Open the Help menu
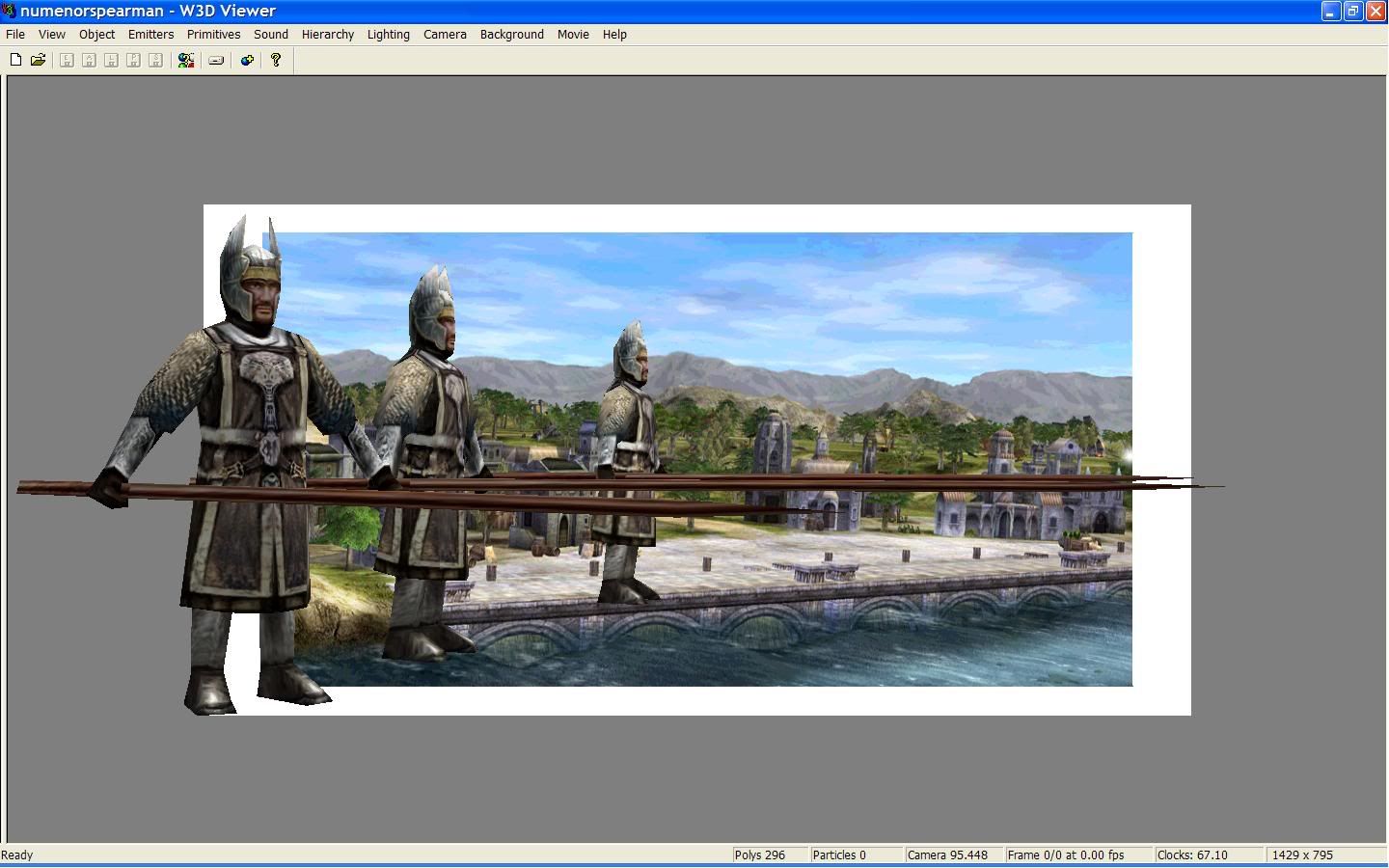The width and height of the screenshot is (1389, 868). pos(614,34)
